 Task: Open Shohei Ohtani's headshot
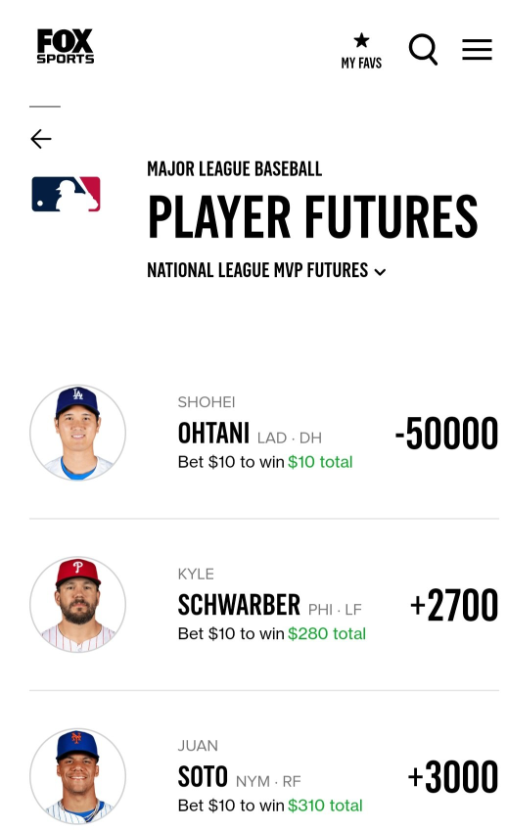tap(78, 432)
